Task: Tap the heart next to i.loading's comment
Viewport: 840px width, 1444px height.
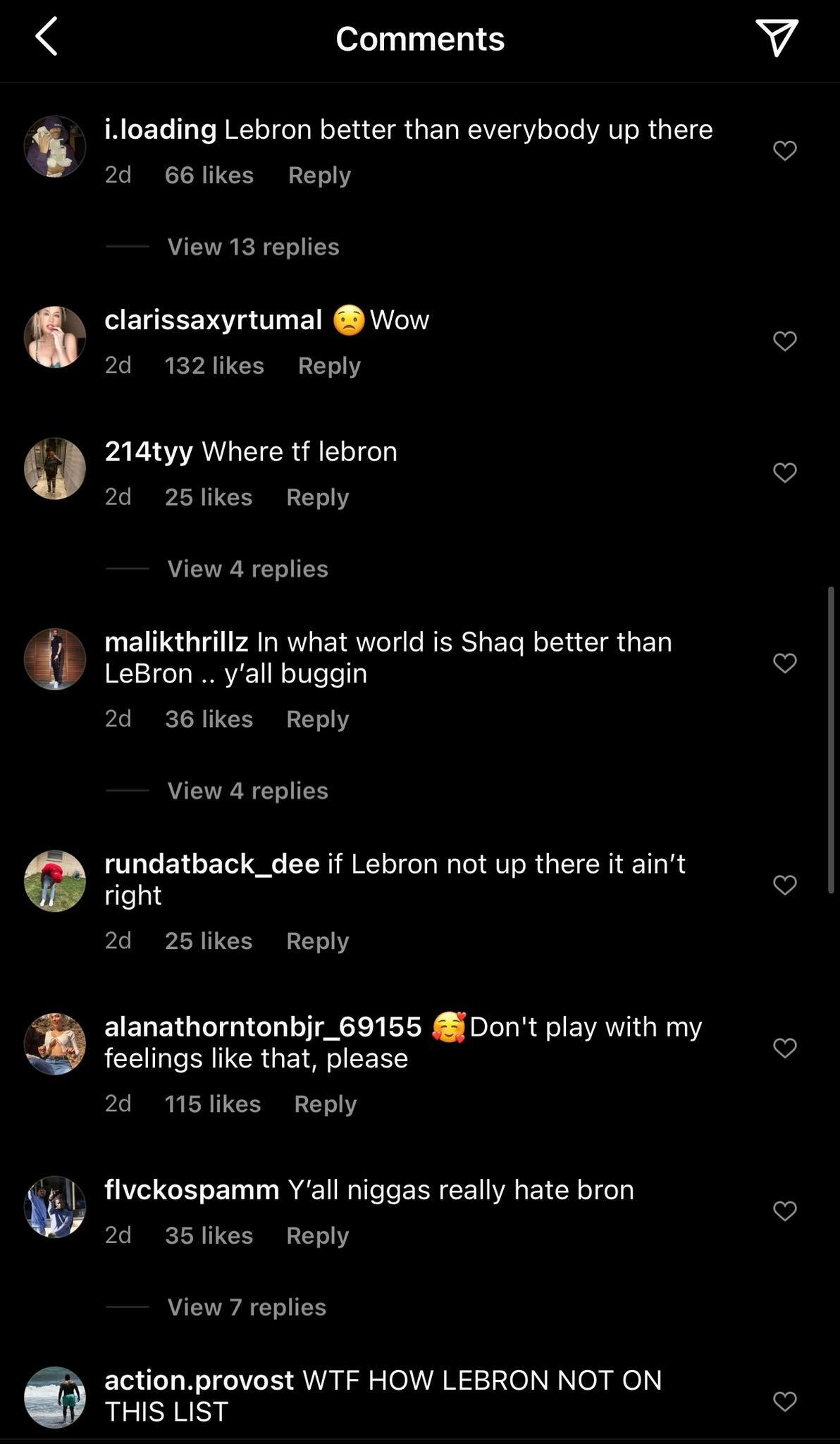Action: coord(784,151)
